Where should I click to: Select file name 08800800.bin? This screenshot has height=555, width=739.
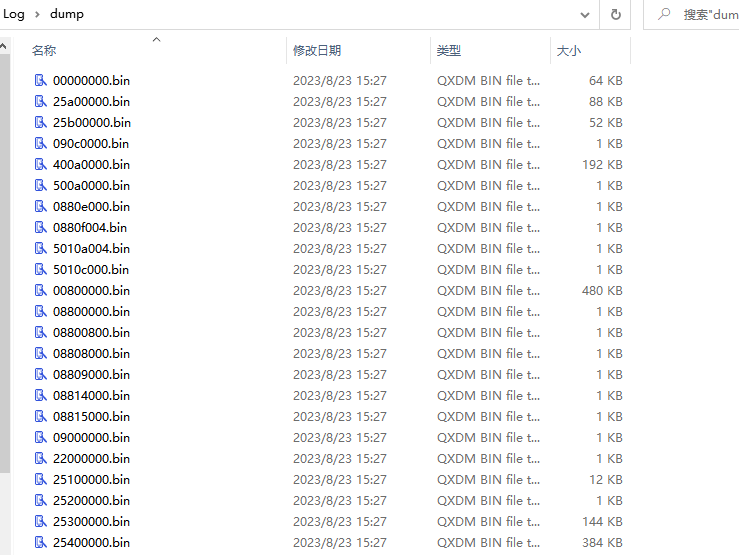[91, 333]
